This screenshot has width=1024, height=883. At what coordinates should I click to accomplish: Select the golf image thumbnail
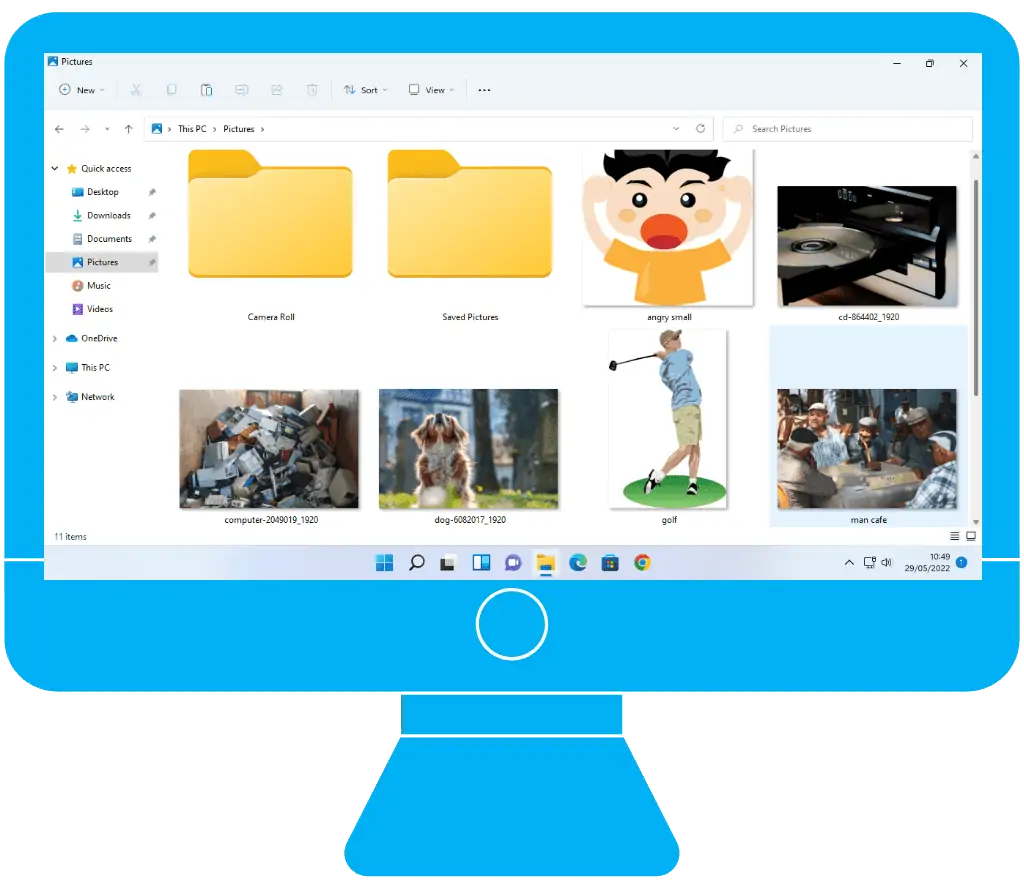point(668,418)
